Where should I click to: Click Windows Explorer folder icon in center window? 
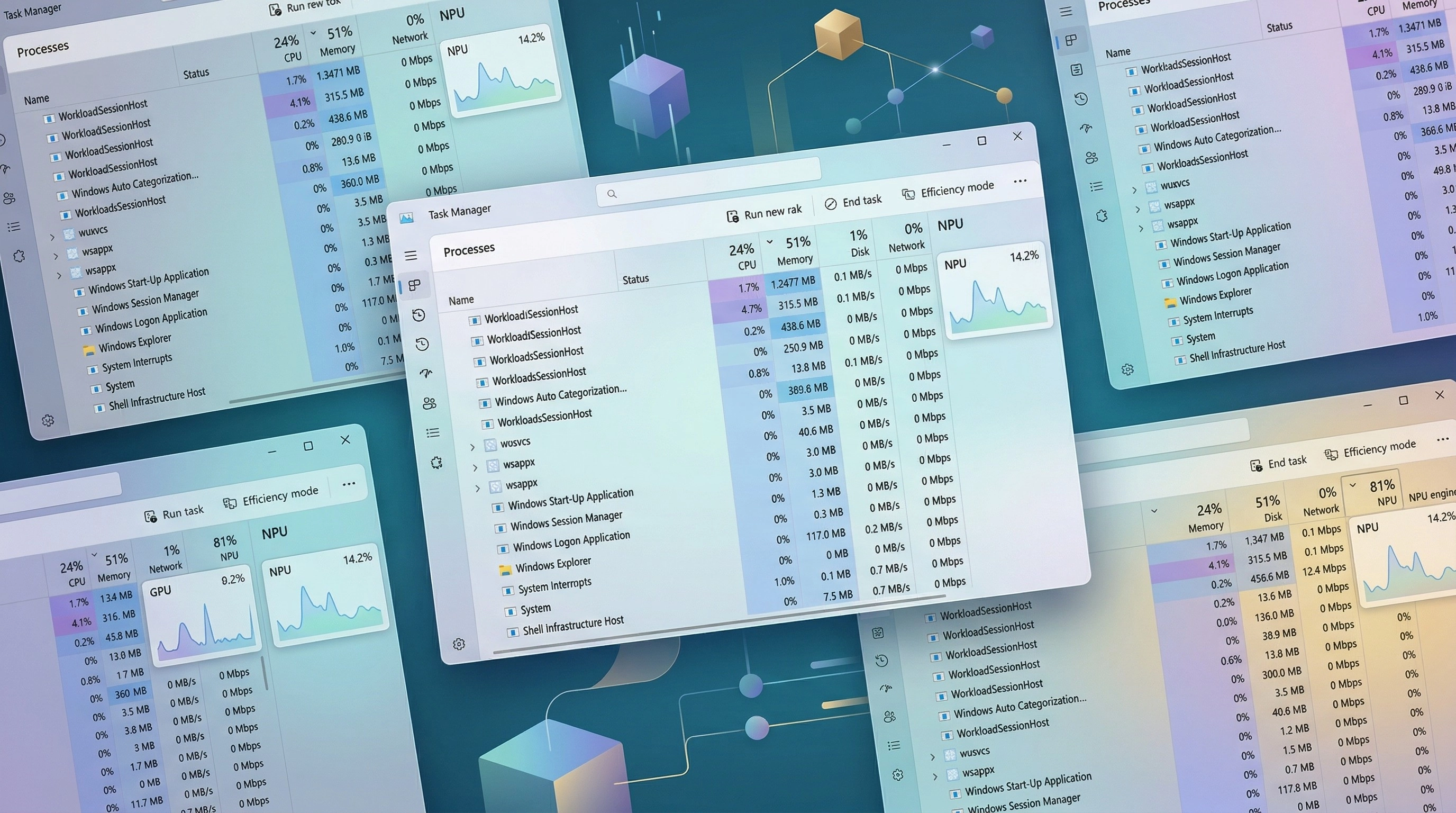click(x=505, y=570)
